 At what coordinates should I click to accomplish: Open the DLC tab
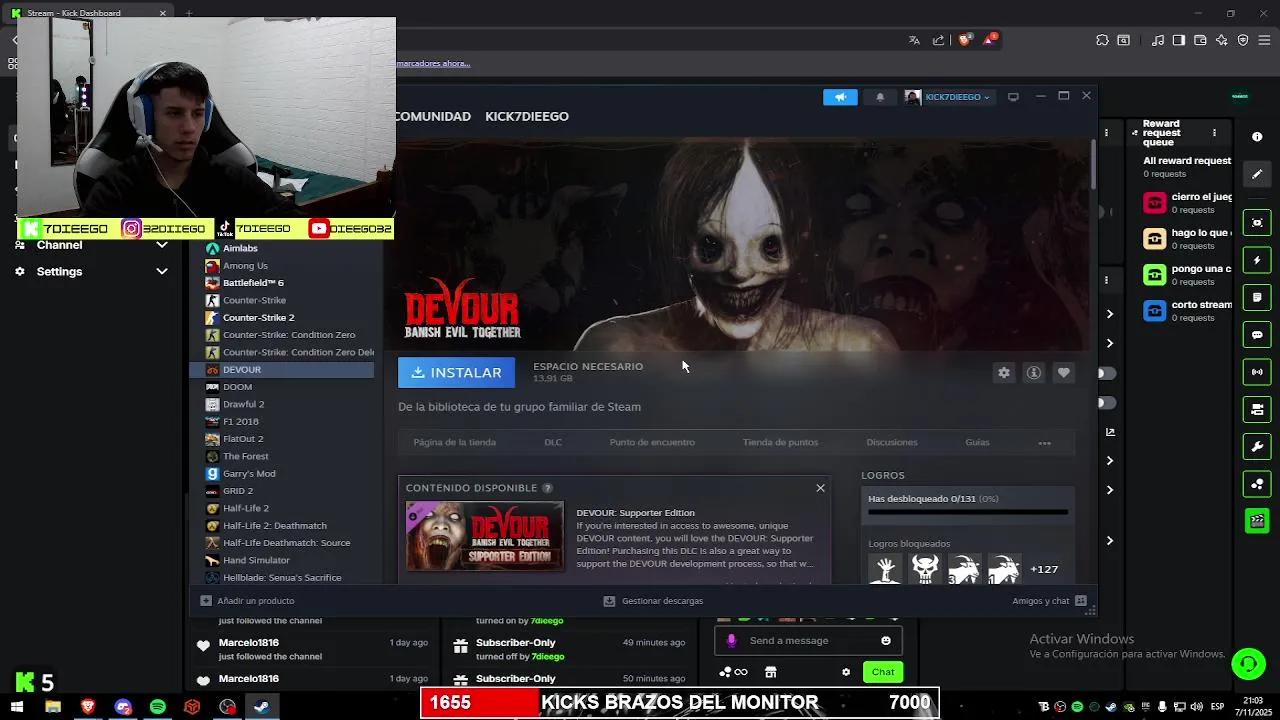553,442
